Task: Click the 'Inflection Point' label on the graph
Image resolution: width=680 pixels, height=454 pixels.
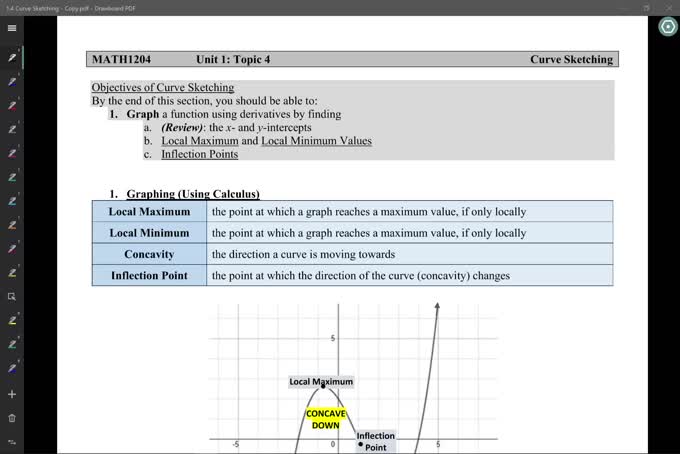Action: (376, 441)
